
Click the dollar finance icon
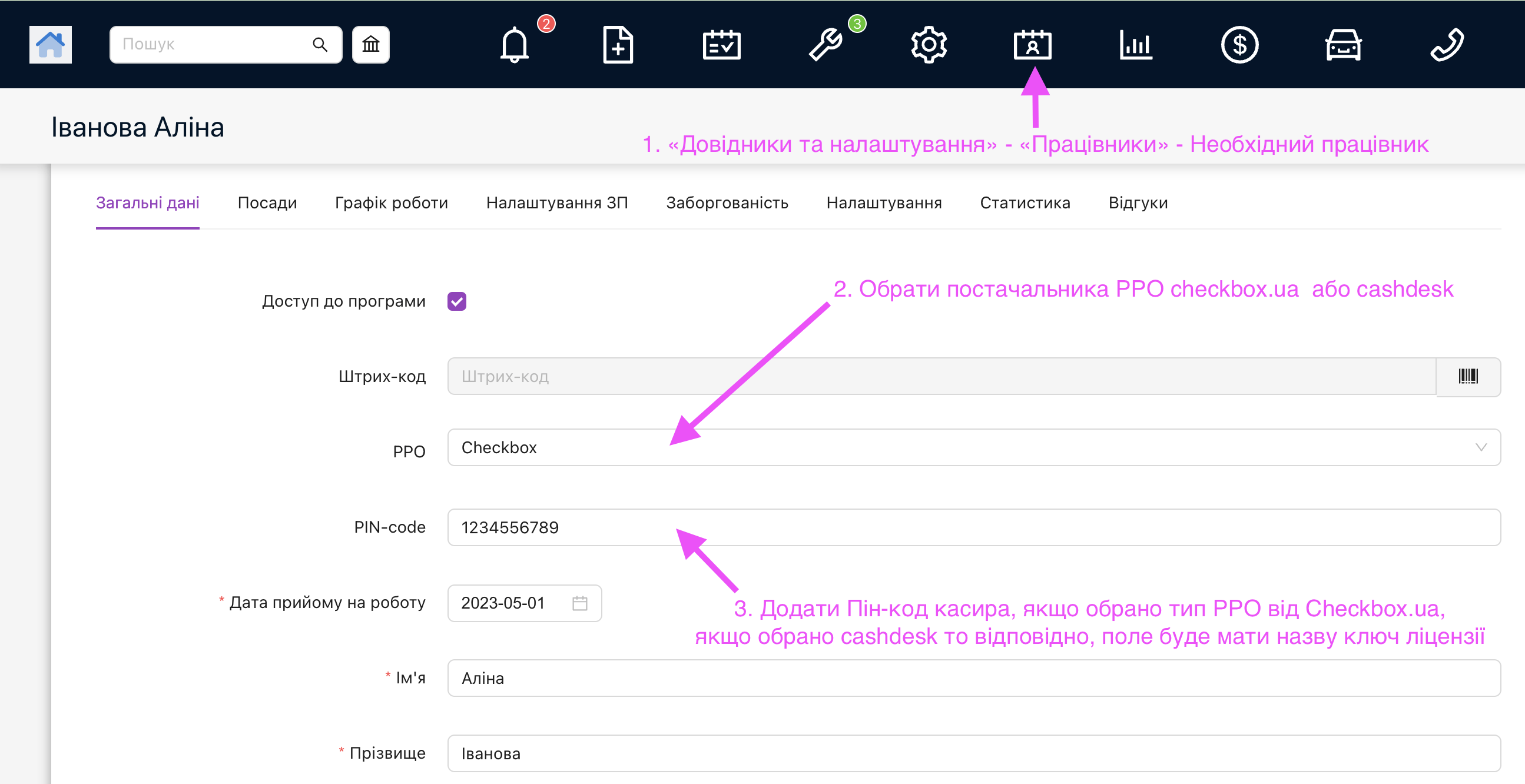click(1239, 44)
